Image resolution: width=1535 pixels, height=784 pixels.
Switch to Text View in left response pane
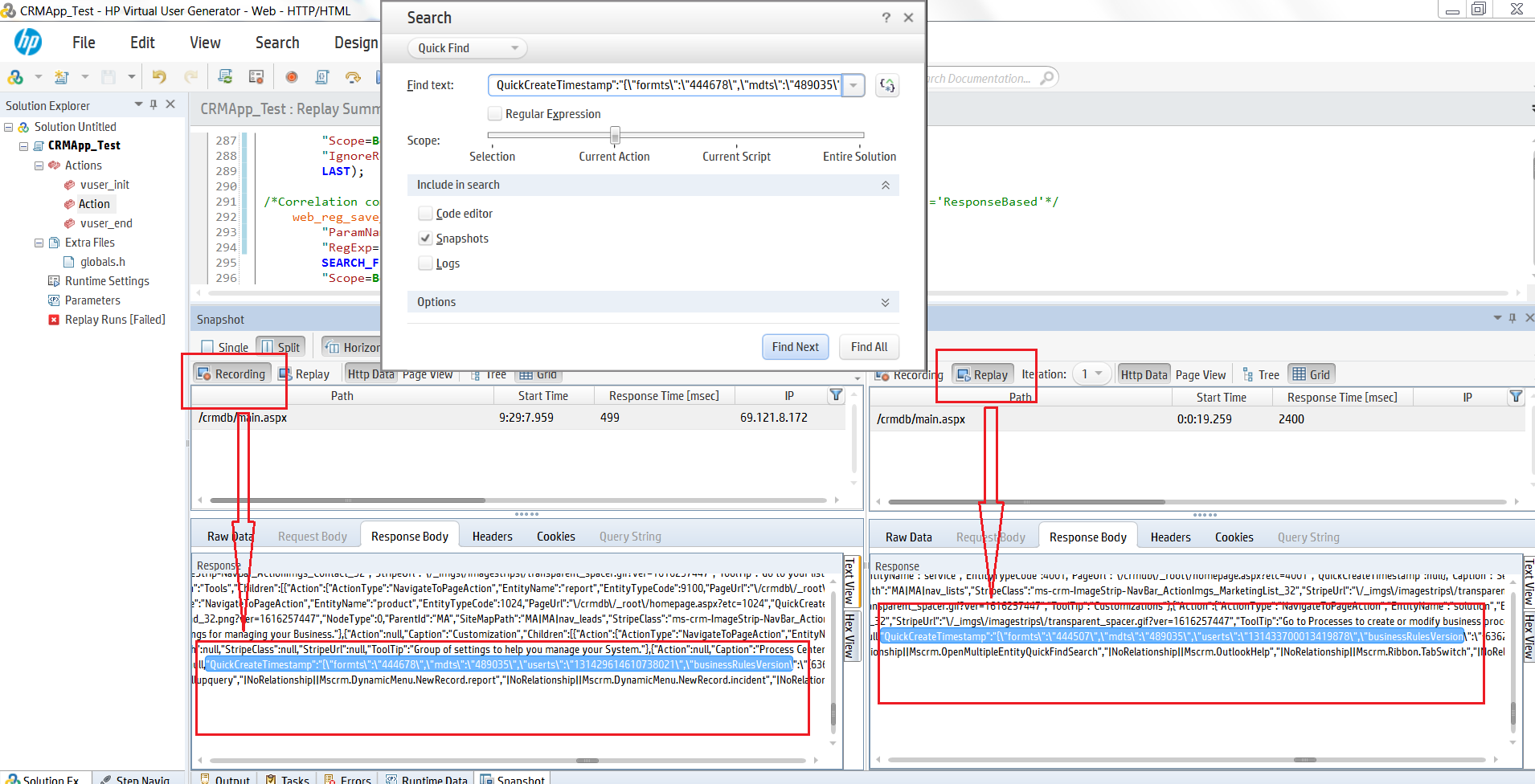tap(850, 582)
